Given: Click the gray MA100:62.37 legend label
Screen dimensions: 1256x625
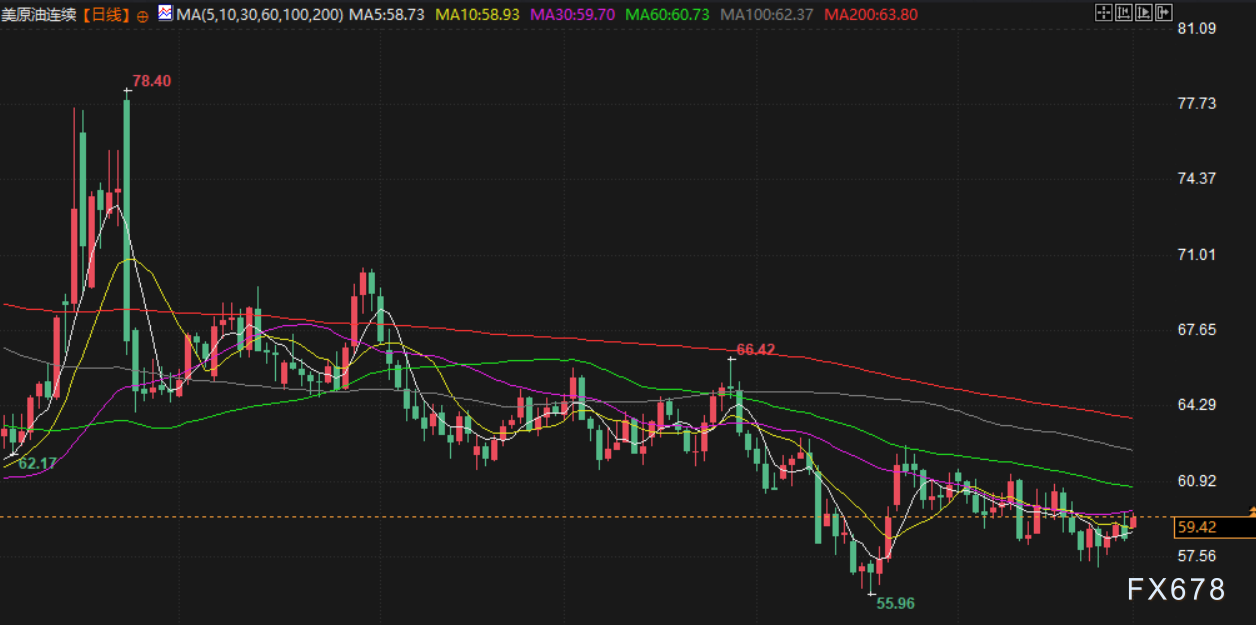Looking at the screenshot, I should (x=767, y=15).
